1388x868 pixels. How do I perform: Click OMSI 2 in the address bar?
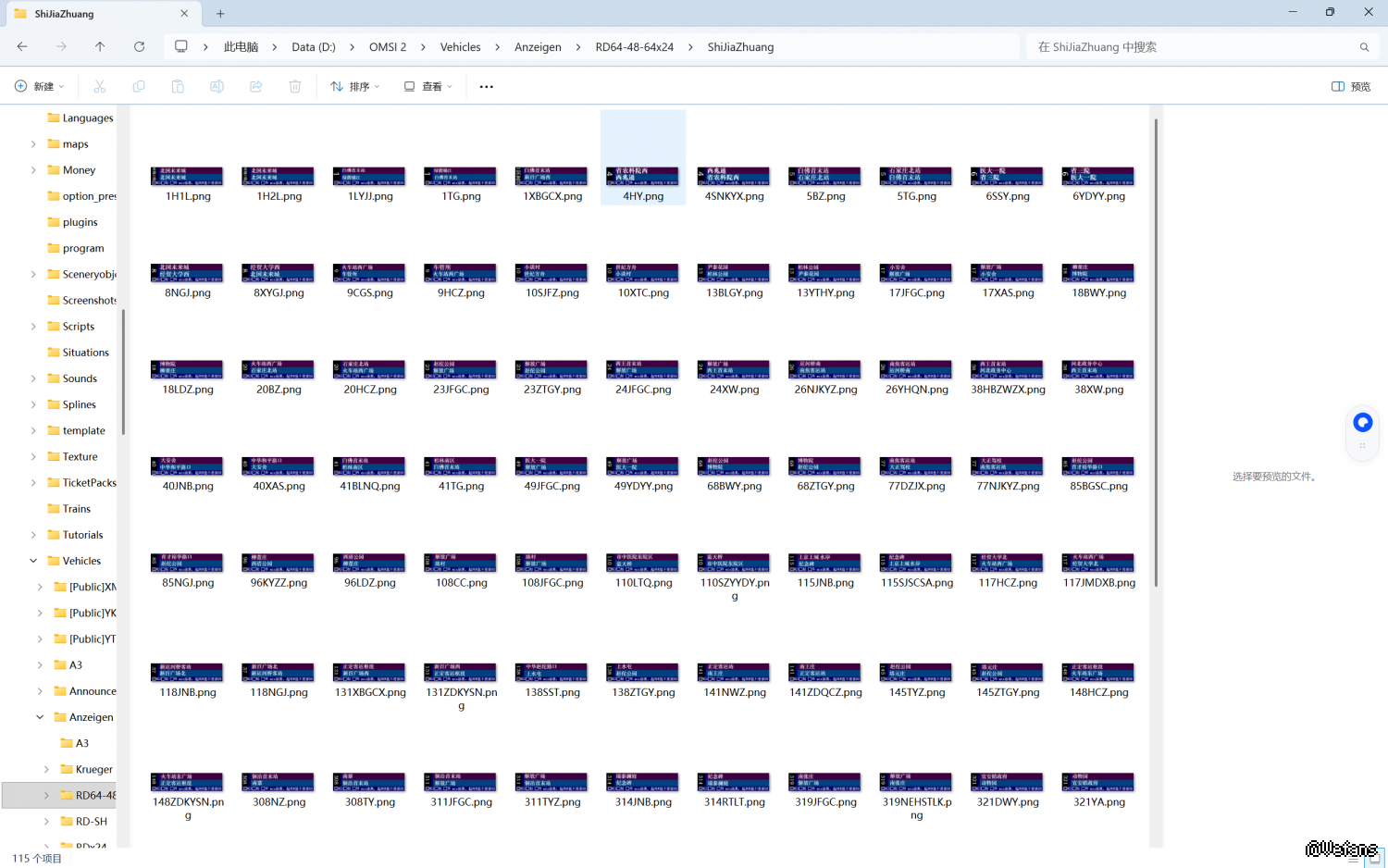387,46
